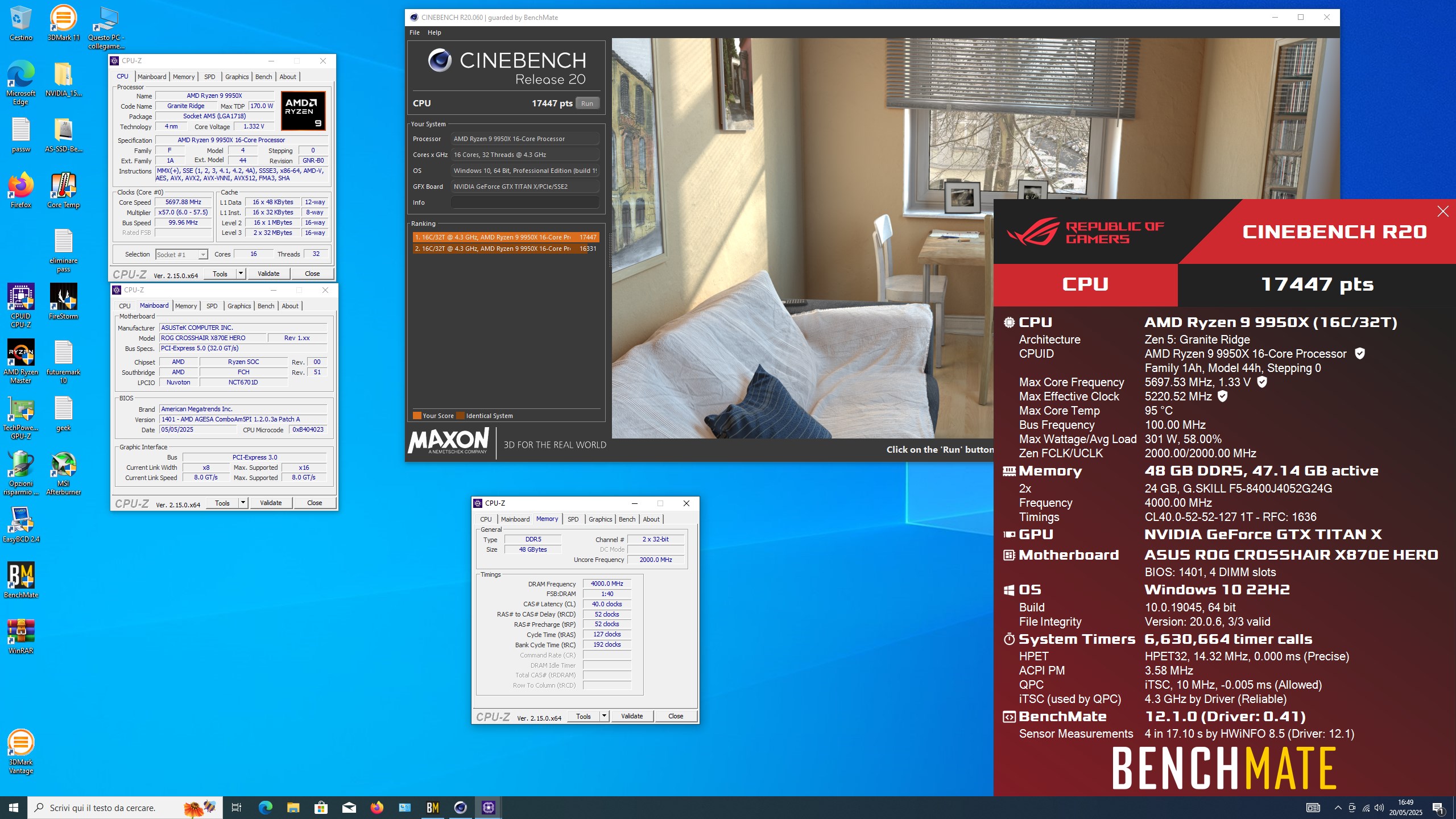Open File Explorer from the taskbar
The height and width of the screenshot is (819, 1456).
click(293, 807)
